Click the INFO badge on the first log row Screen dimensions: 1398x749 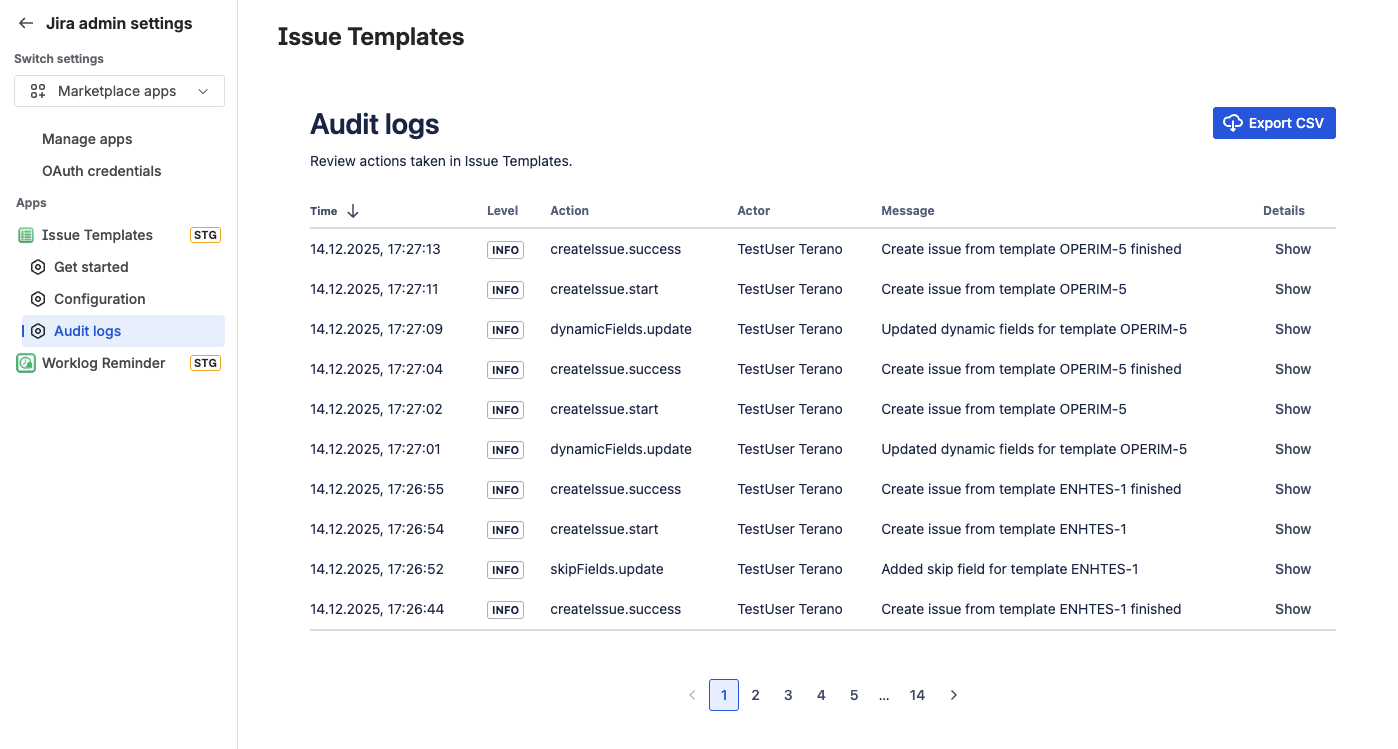pos(505,249)
